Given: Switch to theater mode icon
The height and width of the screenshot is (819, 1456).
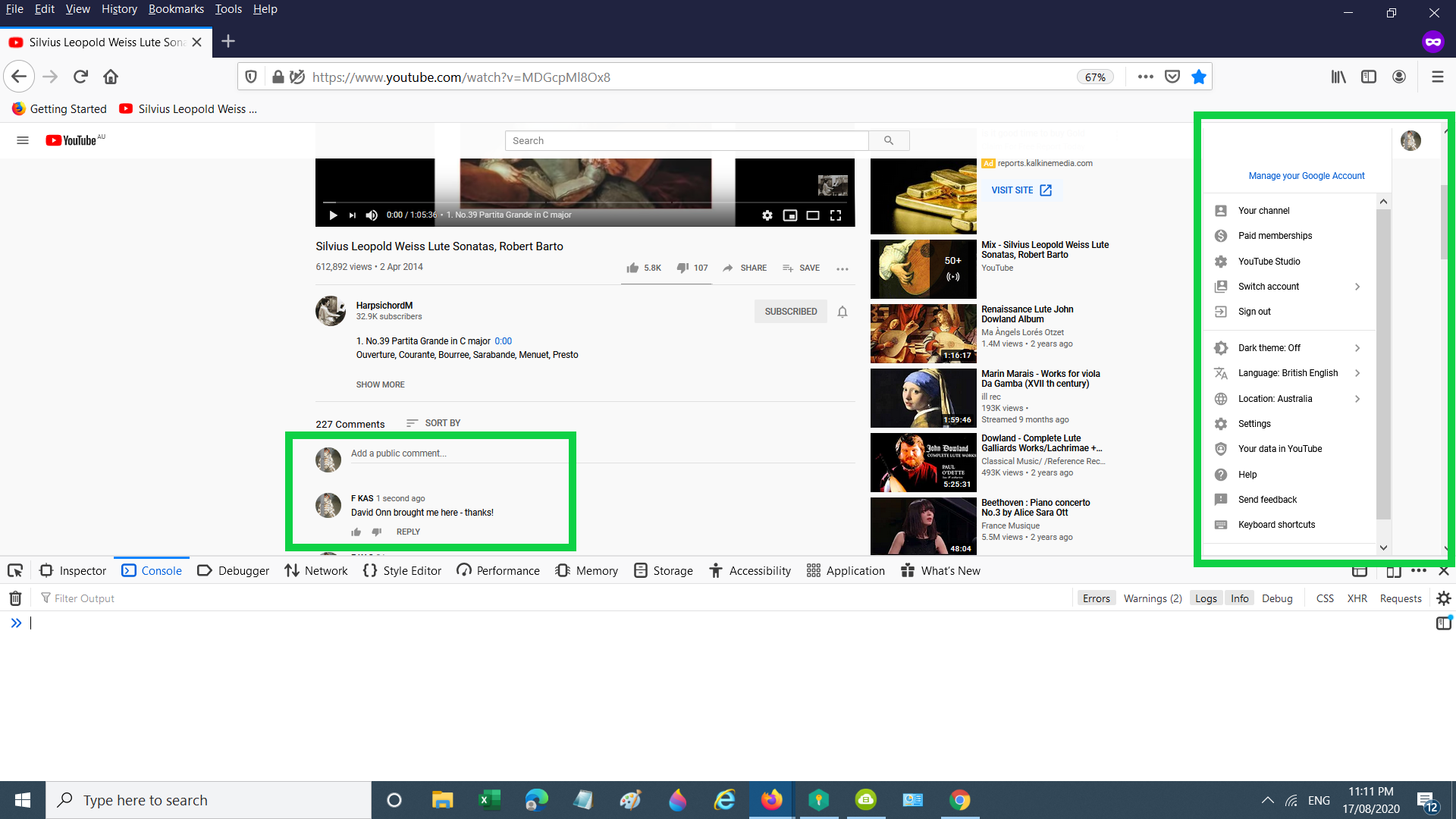Looking at the screenshot, I should pyautogui.click(x=813, y=215).
